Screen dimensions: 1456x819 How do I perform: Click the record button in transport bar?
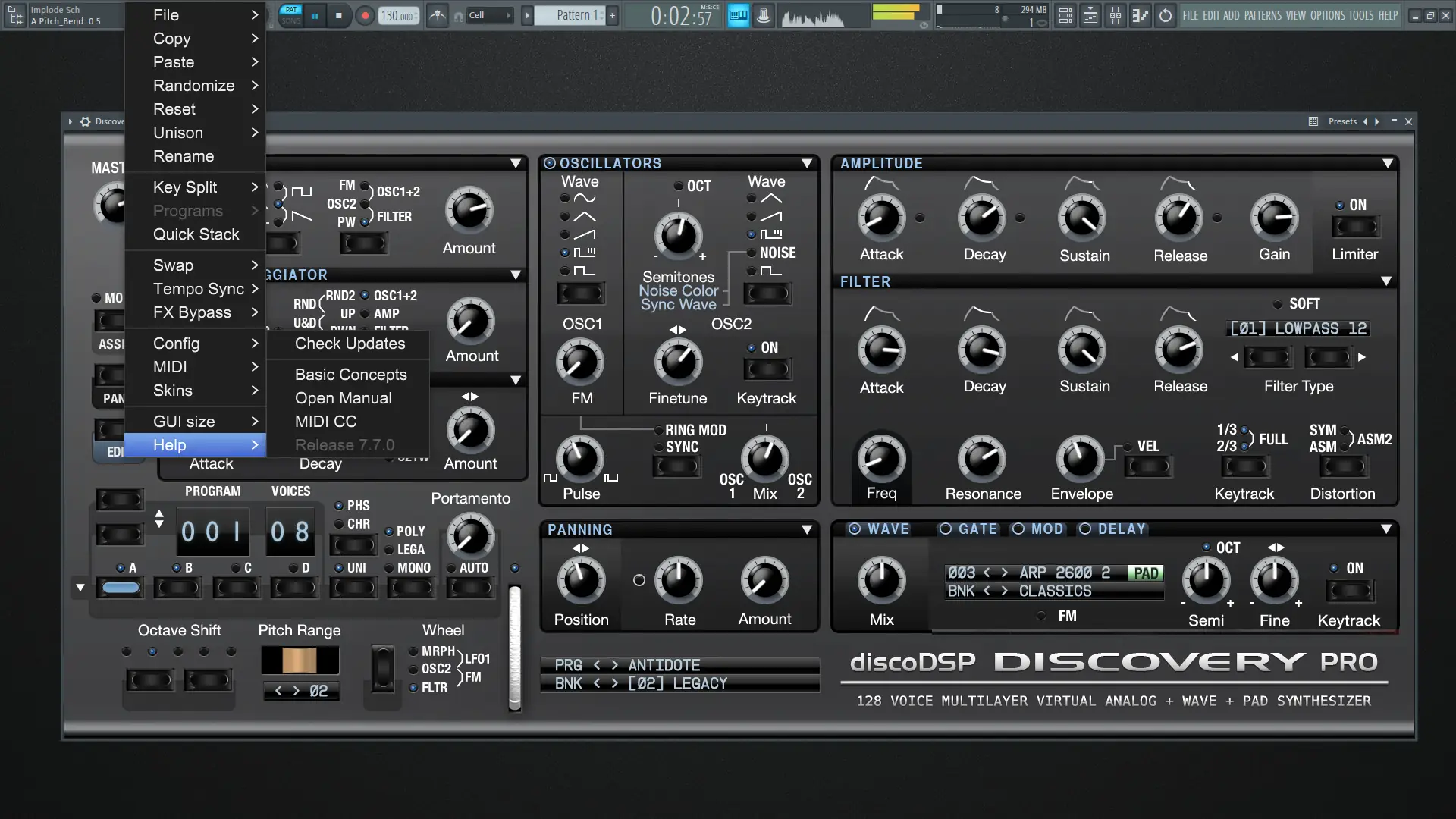365,15
